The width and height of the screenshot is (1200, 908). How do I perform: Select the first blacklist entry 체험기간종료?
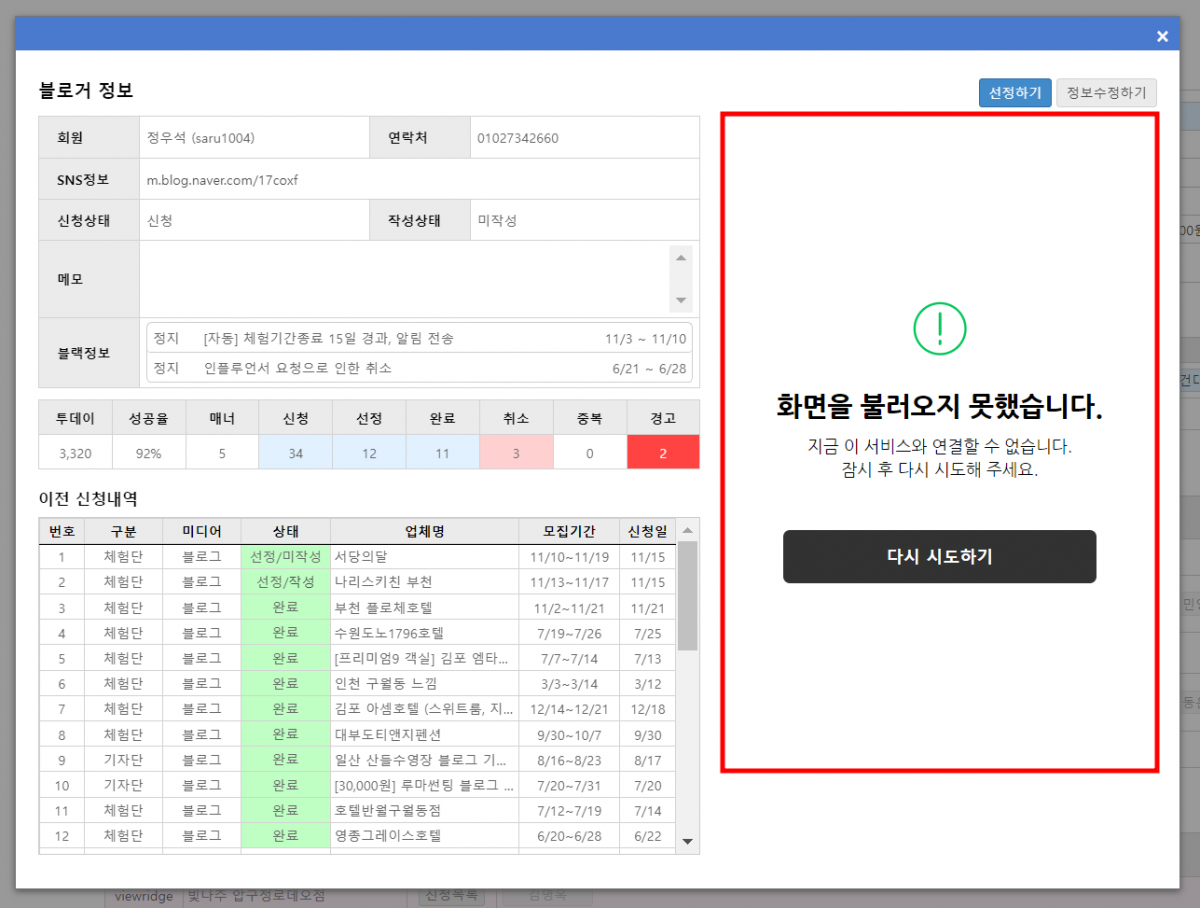pos(419,339)
